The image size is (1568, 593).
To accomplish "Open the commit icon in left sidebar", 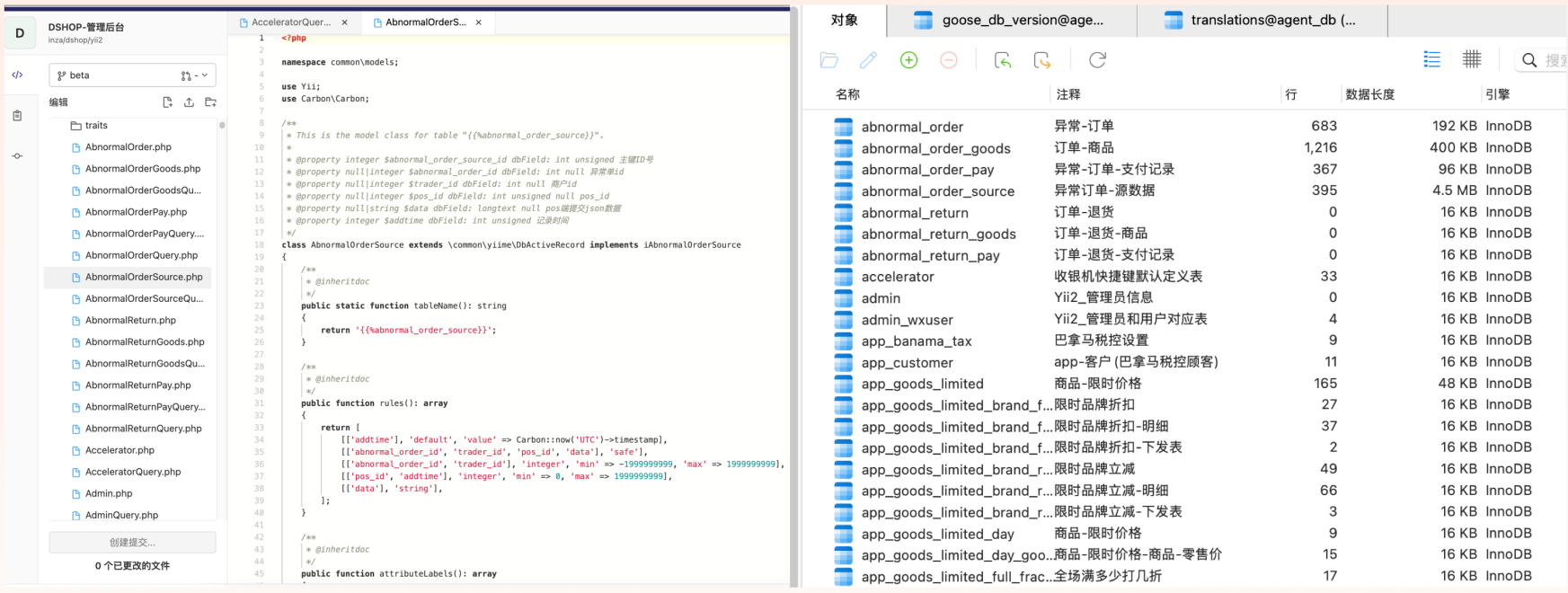I will coord(17,156).
